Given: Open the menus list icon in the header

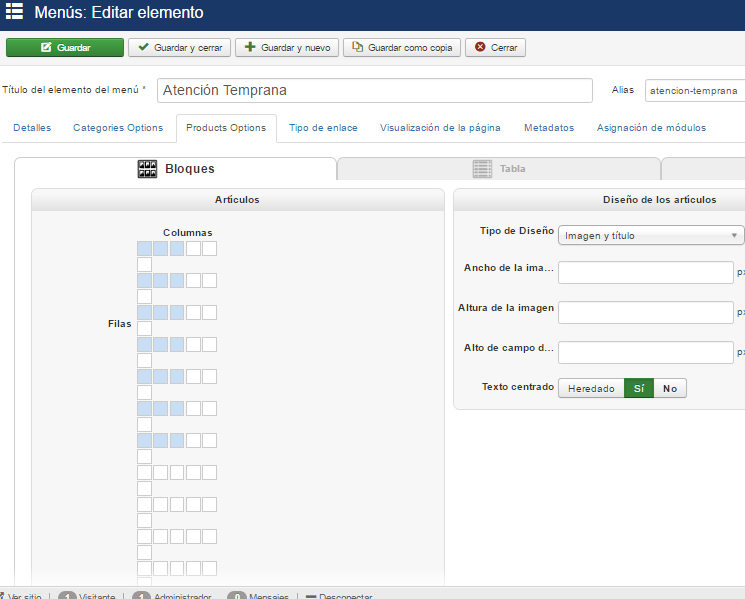Looking at the screenshot, I should 14,11.
